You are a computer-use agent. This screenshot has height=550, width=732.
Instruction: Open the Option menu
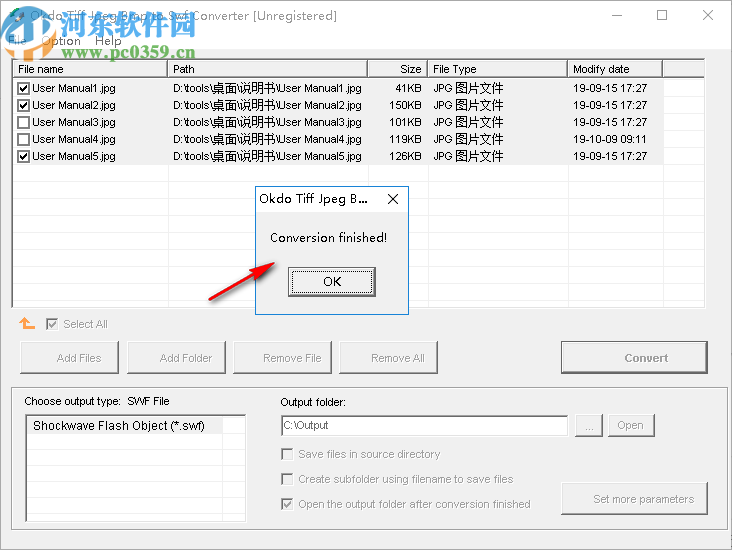pyautogui.click(x=61, y=41)
